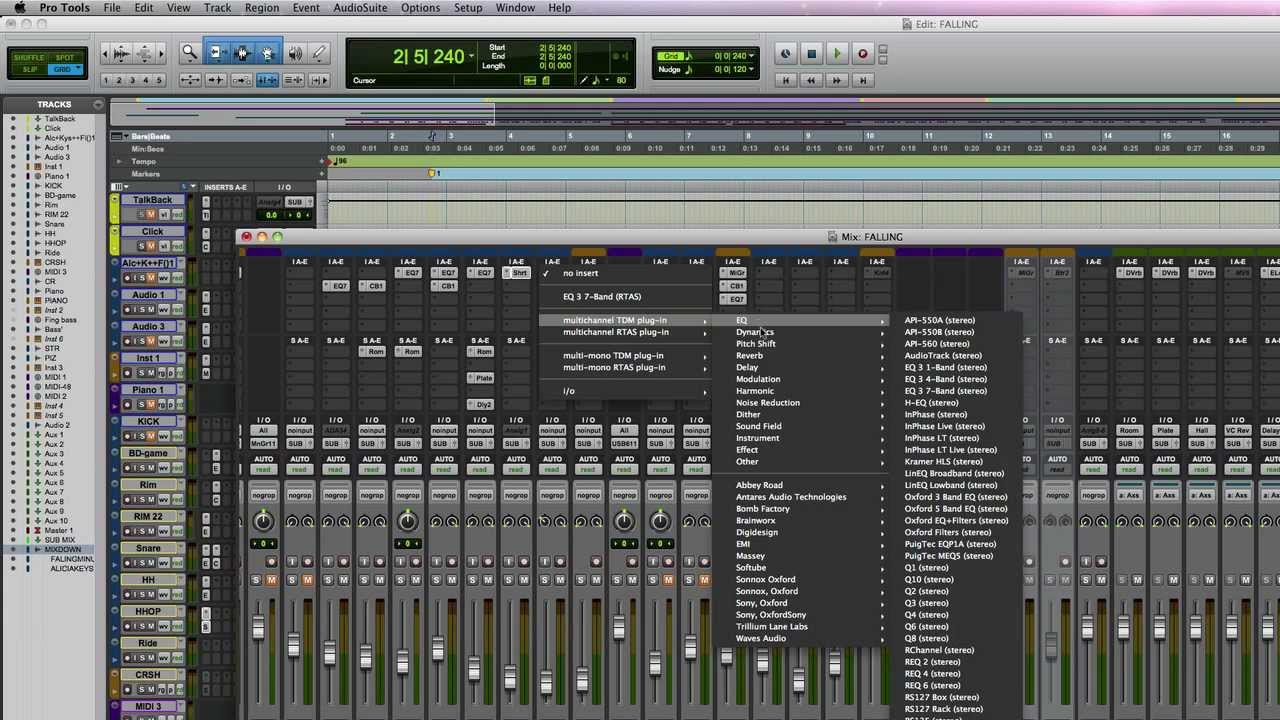This screenshot has width=1280, height=720.
Task: Open the Nudge value dropdown
Action: click(751, 69)
